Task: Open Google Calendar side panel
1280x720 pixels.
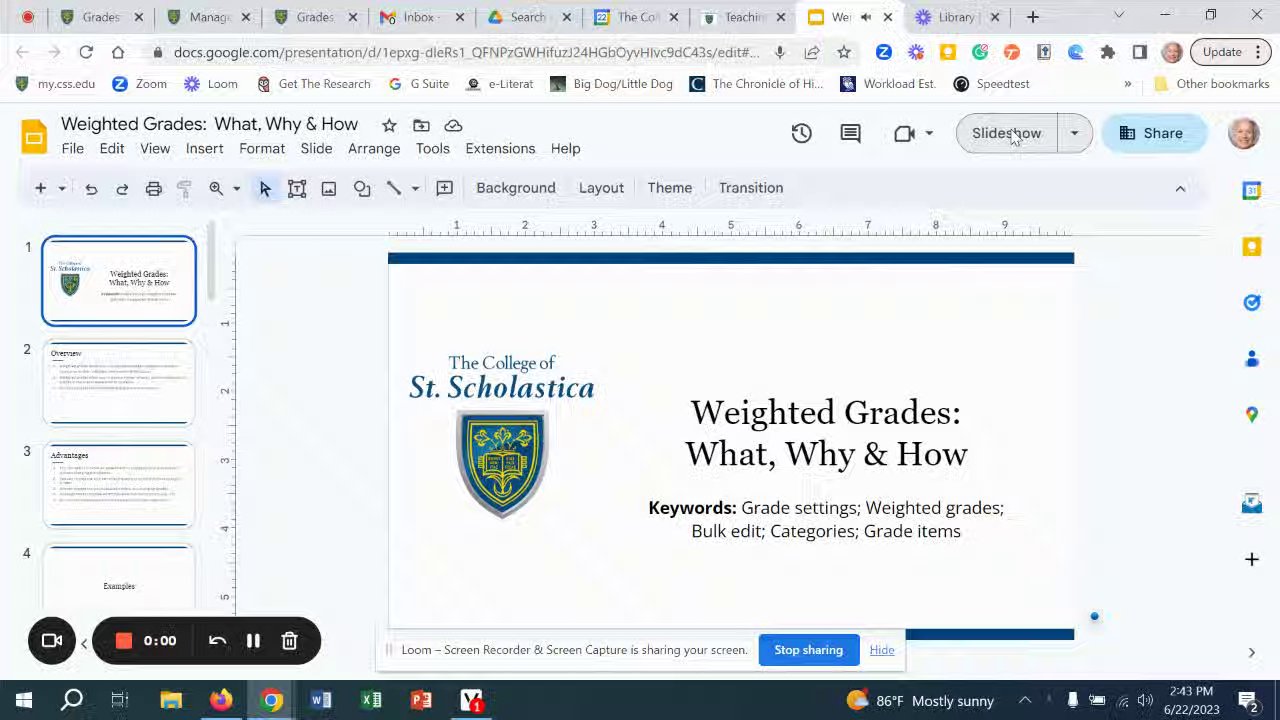Action: tap(1252, 191)
